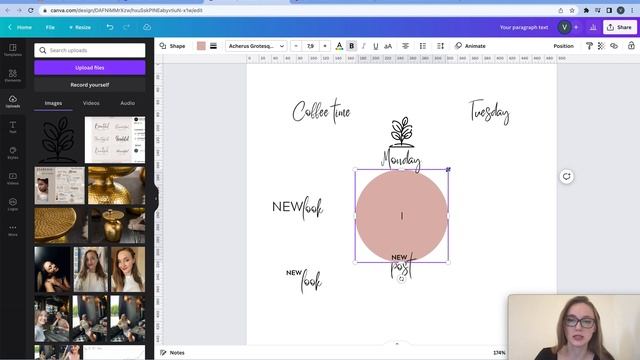This screenshot has height=360, width=640.
Task: Switch to the Audio tab
Action: pos(128,103)
